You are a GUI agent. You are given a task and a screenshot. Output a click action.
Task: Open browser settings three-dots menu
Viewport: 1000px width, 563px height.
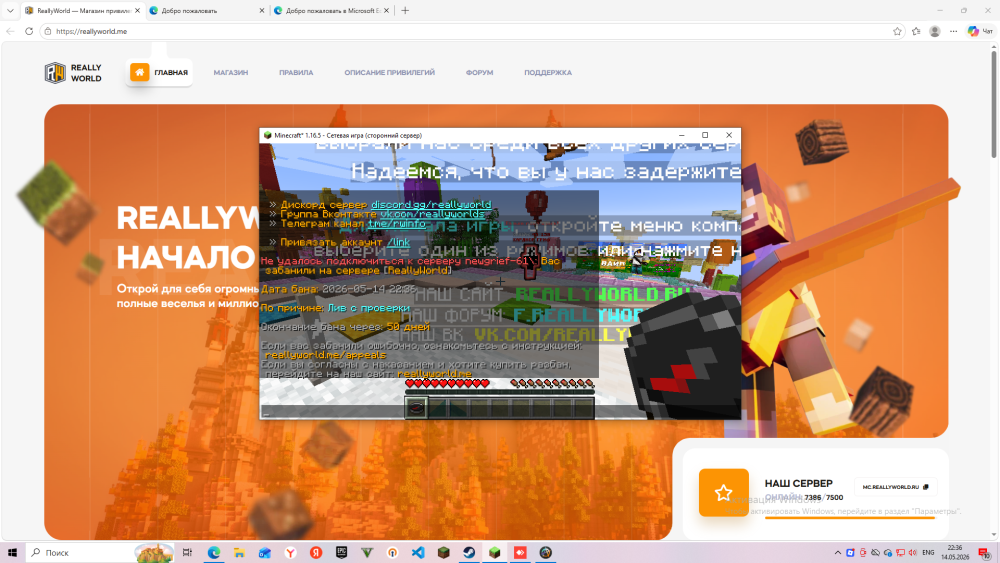(x=953, y=31)
